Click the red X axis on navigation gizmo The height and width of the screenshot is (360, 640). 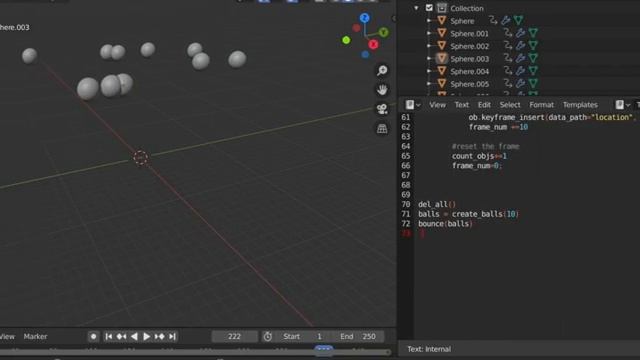(x=373, y=44)
